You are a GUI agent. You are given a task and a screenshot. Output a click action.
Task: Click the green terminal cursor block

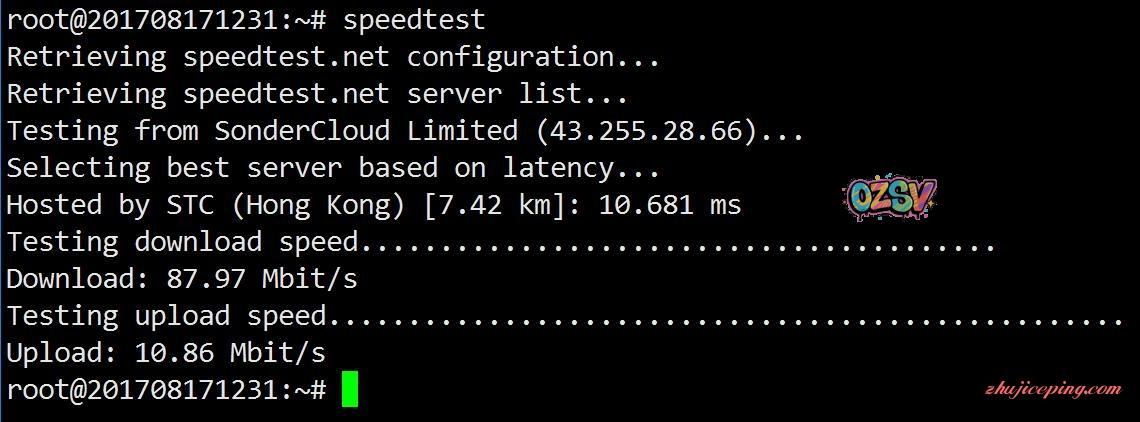(349, 389)
